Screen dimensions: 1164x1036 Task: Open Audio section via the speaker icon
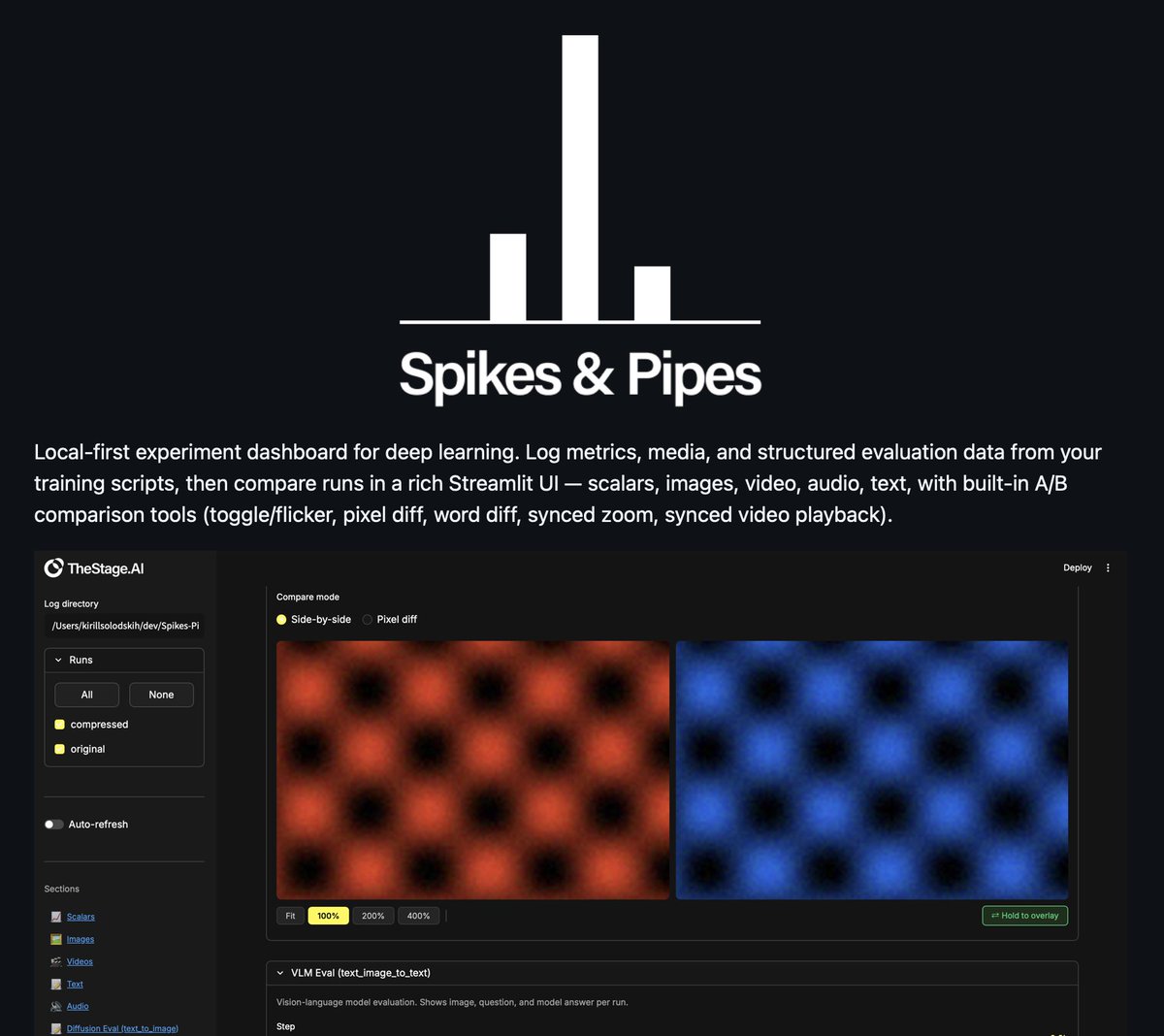point(57,1006)
